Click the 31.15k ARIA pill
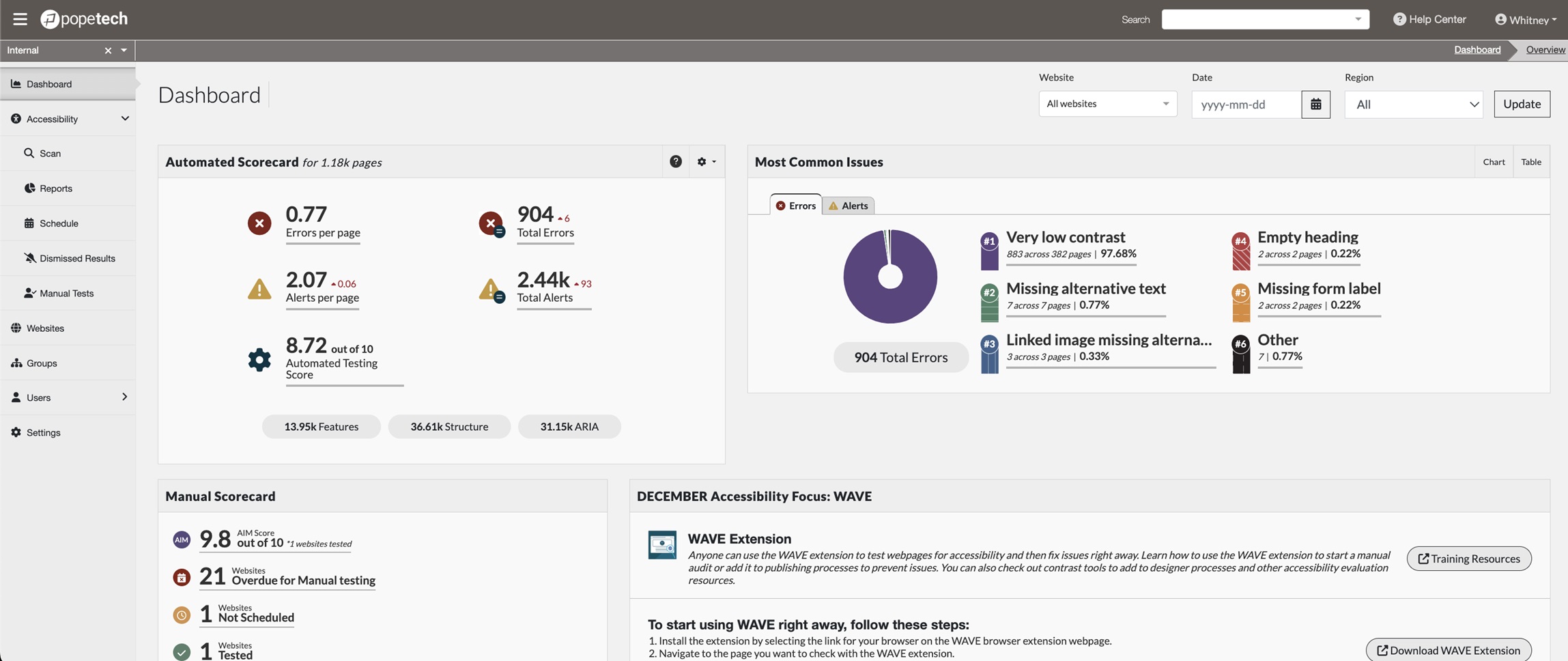Image resolution: width=1568 pixels, height=661 pixels. tap(569, 427)
